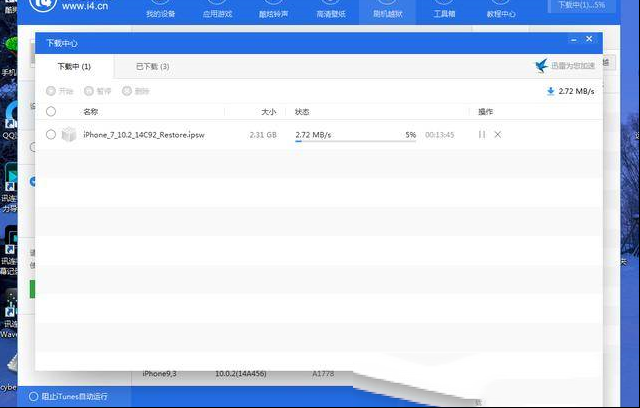Screen dimensions: 640x408
Task: Open 酷炫铃声 in the top navigation
Action: tap(273, 14)
